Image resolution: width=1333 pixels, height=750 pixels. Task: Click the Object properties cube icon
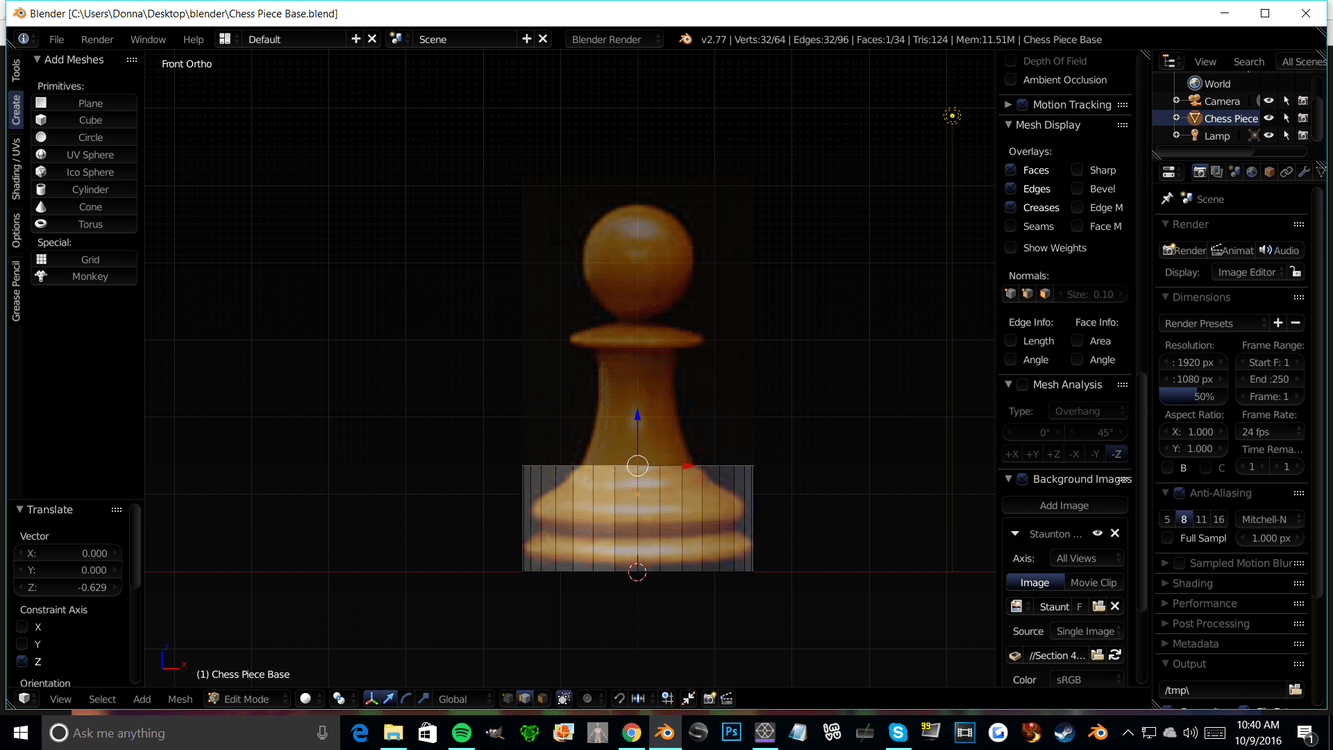1269,172
